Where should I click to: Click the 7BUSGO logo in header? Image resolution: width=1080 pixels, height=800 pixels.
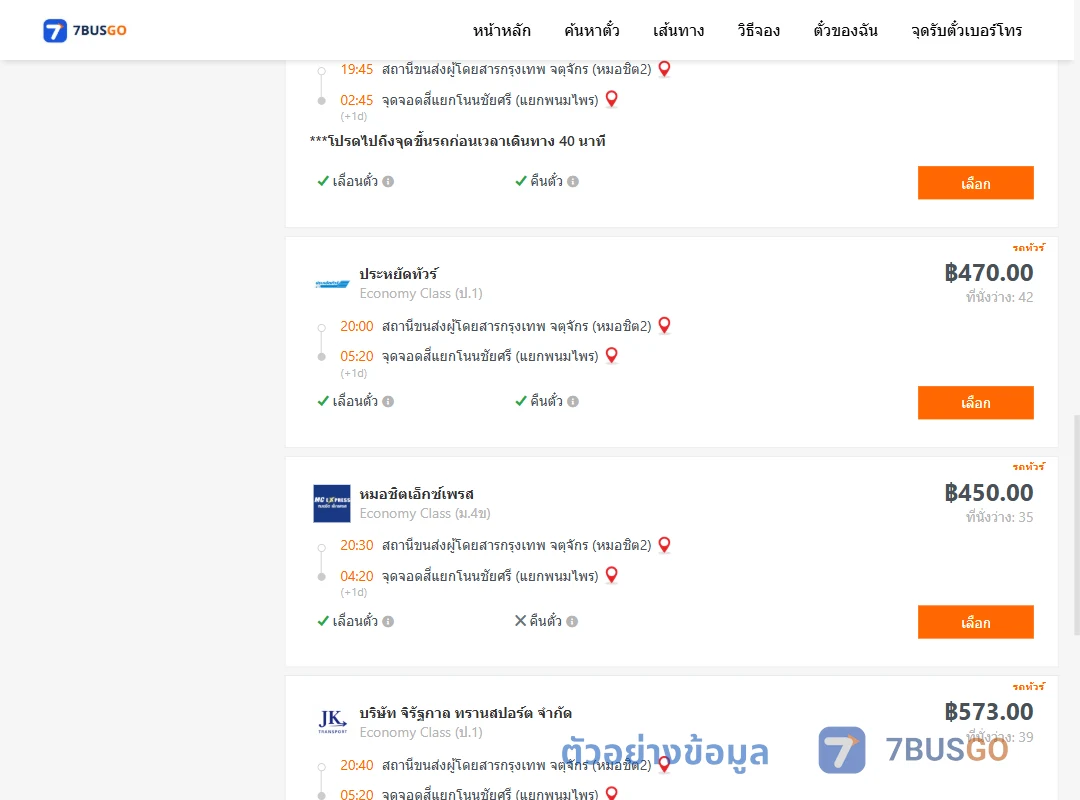coord(85,30)
